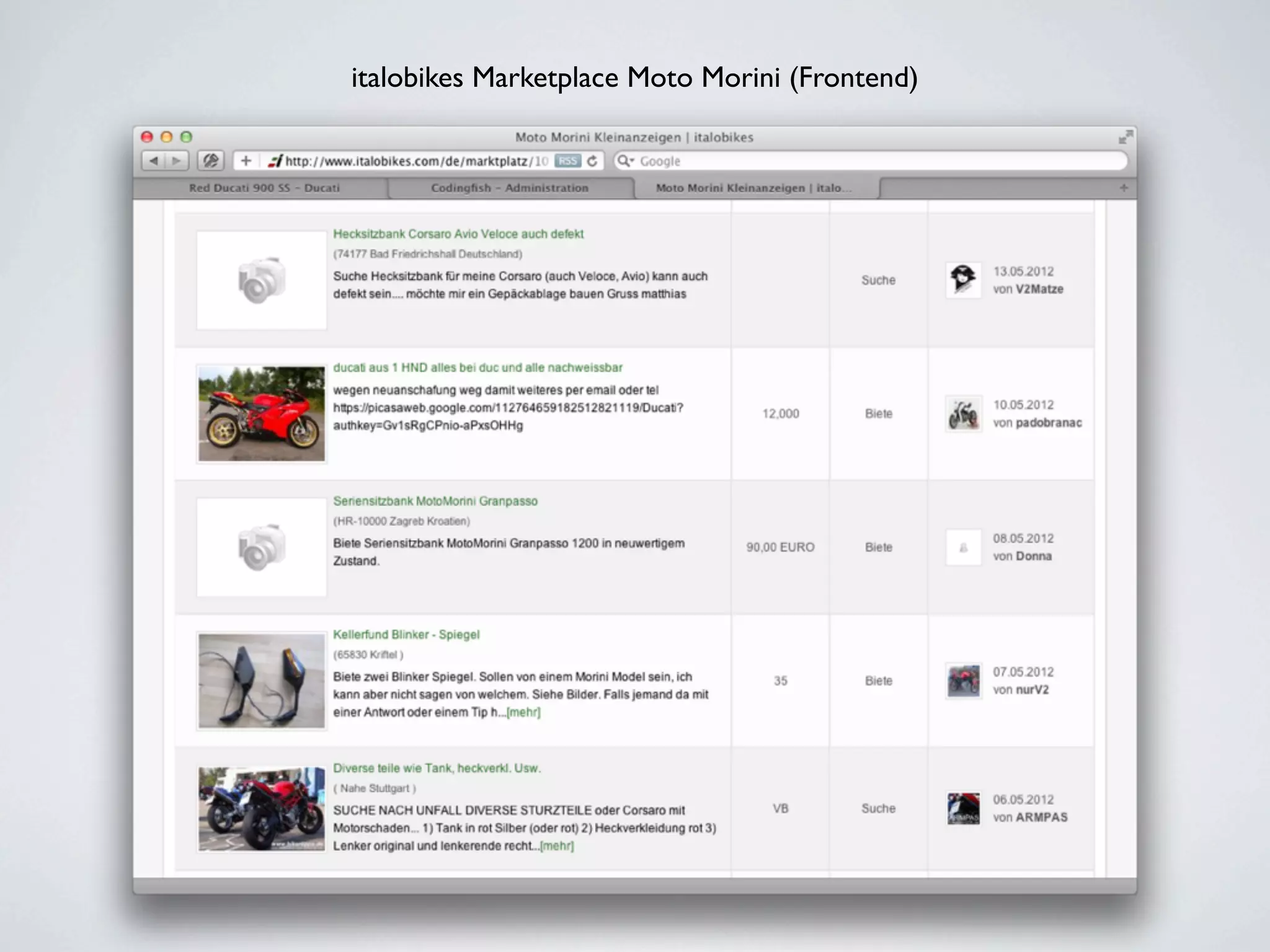The image size is (1270, 952).
Task: Click VB price cell
Action: pyautogui.click(x=781, y=808)
